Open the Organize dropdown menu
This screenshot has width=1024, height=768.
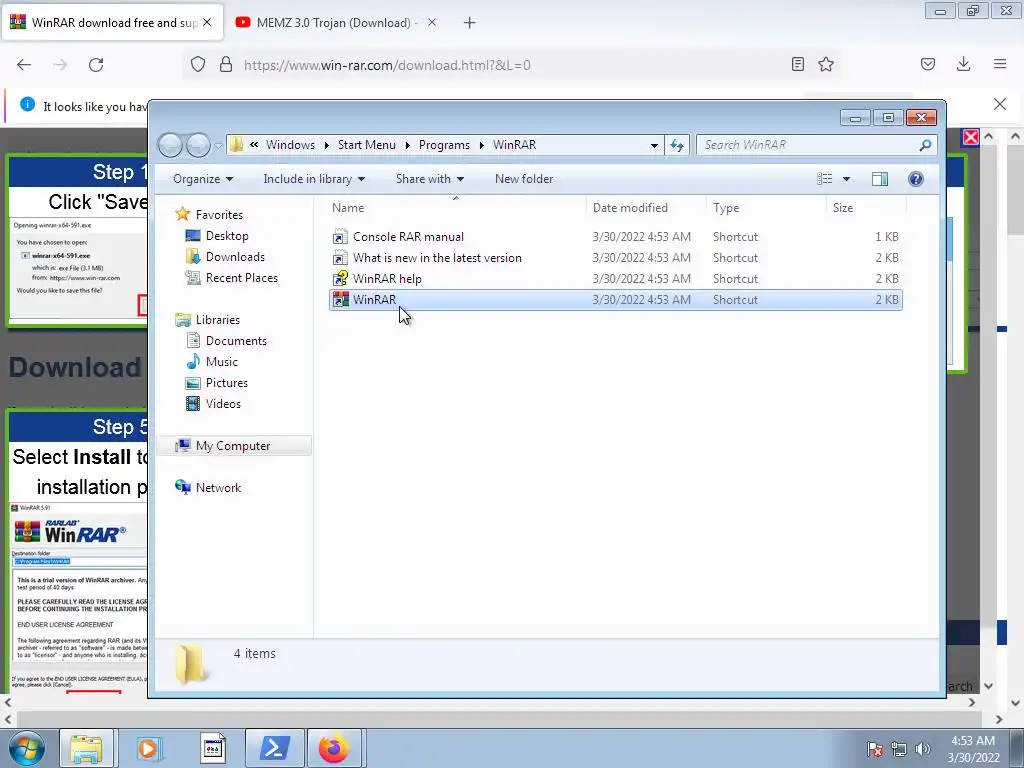[x=202, y=179]
